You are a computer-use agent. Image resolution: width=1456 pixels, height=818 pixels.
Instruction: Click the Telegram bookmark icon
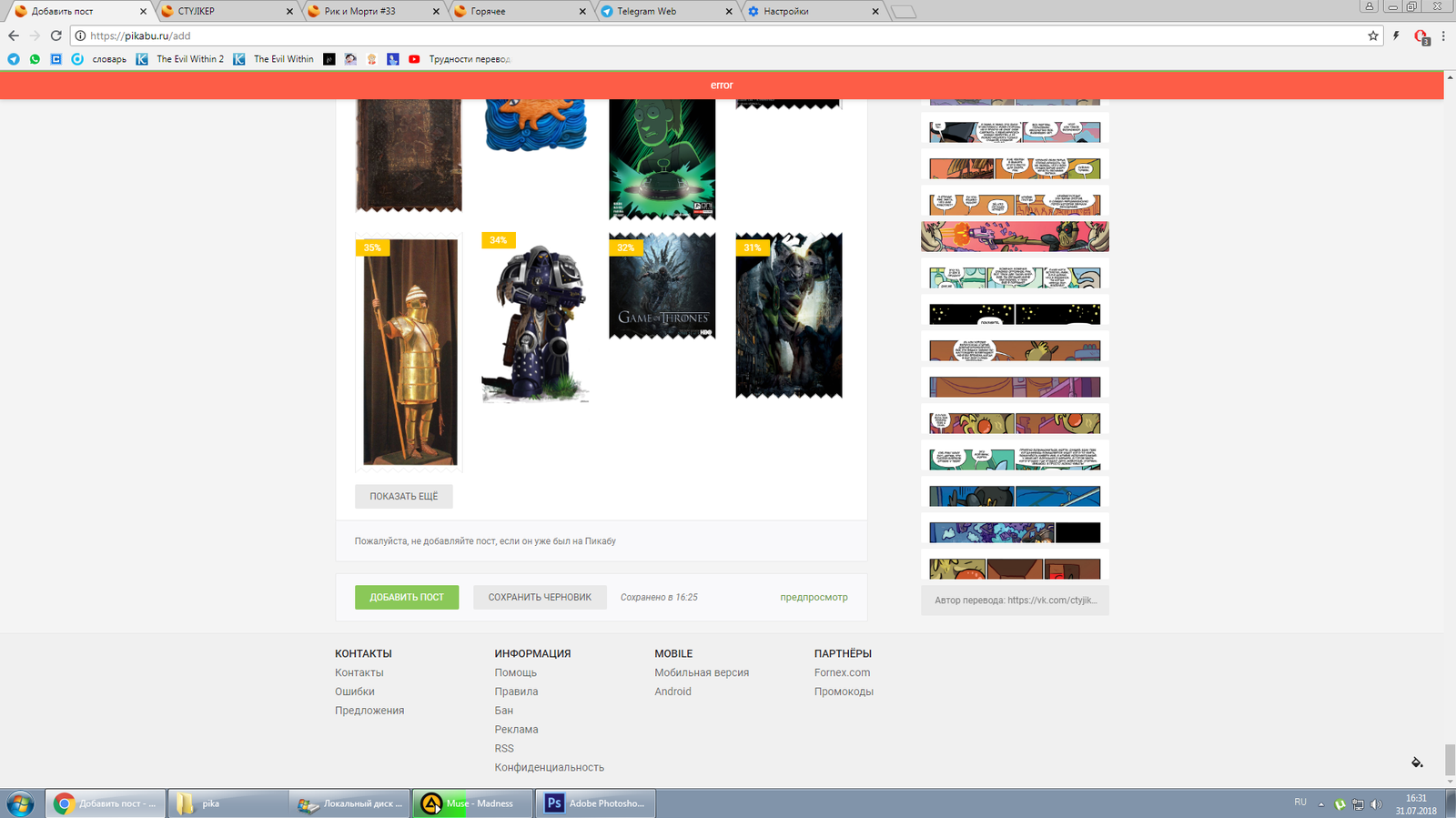[x=14, y=59]
